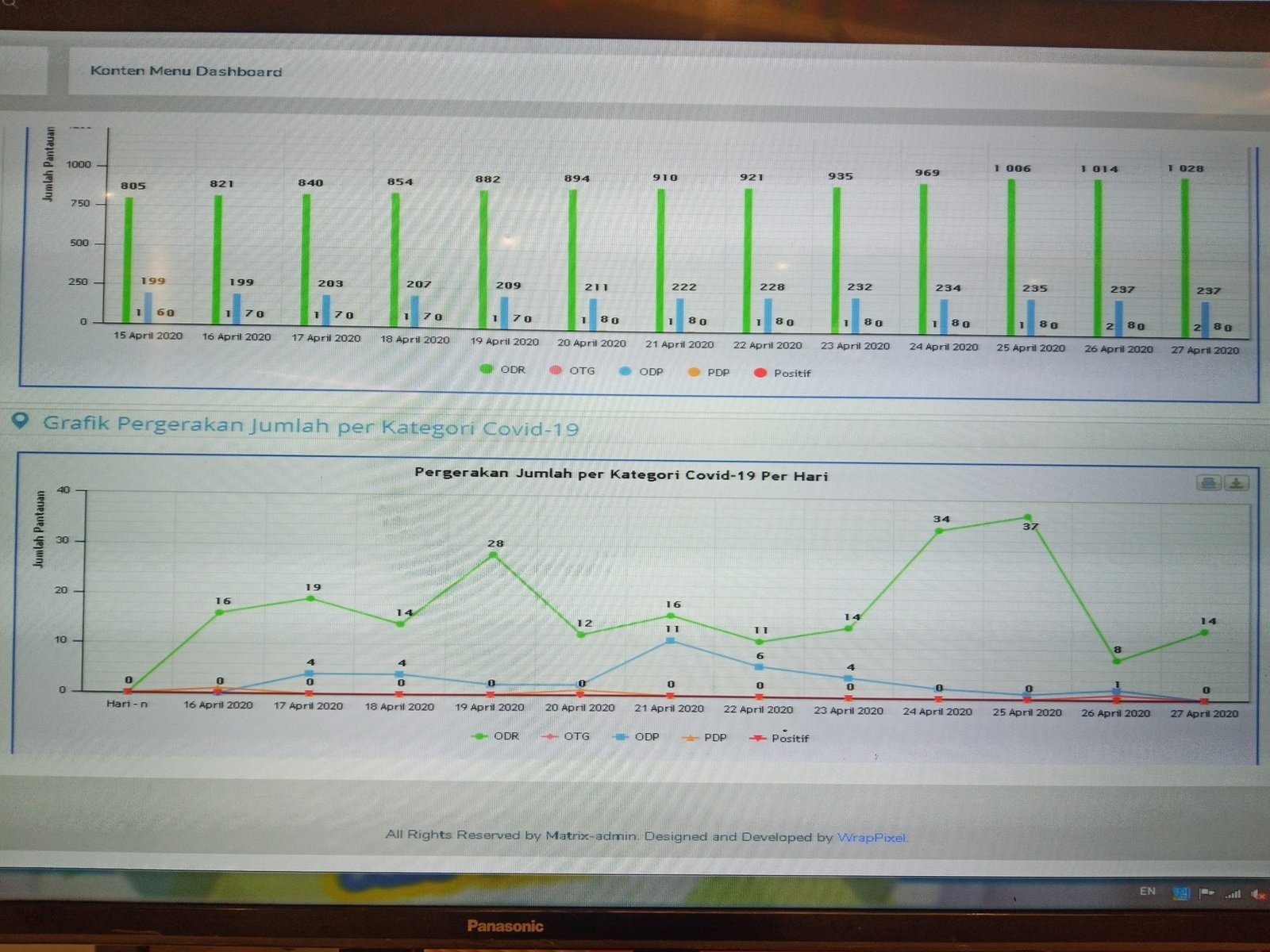The height and width of the screenshot is (952, 1270).
Task: Click the ODP data point labeled 11
Action: (x=671, y=640)
